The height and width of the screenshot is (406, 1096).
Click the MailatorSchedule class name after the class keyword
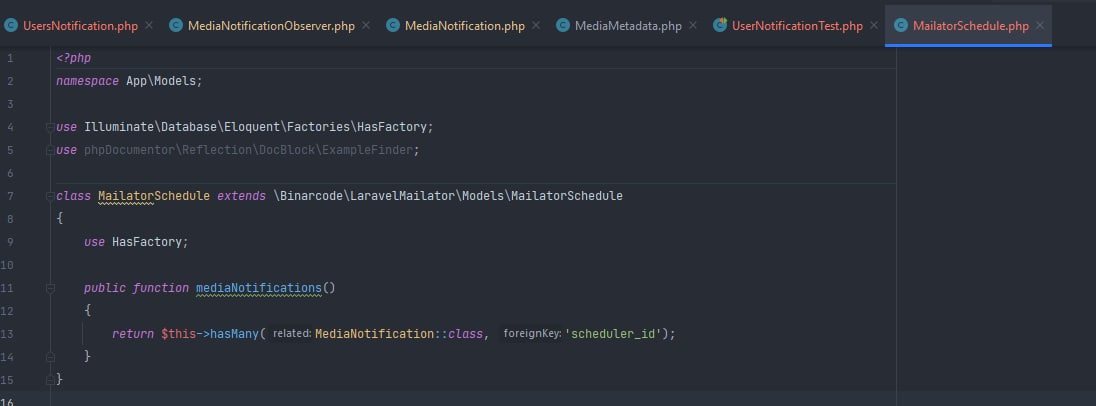pyautogui.click(x=154, y=196)
